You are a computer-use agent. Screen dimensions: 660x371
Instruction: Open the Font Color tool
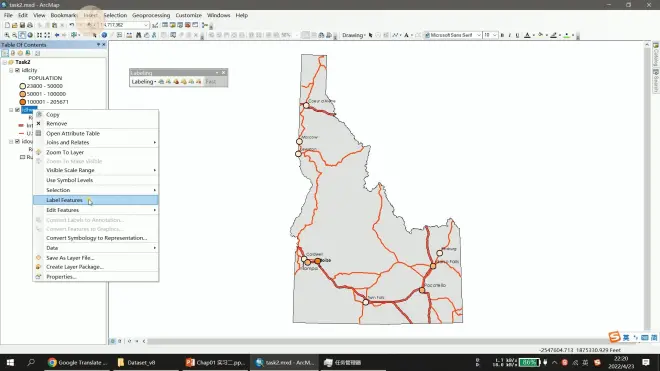(527, 35)
